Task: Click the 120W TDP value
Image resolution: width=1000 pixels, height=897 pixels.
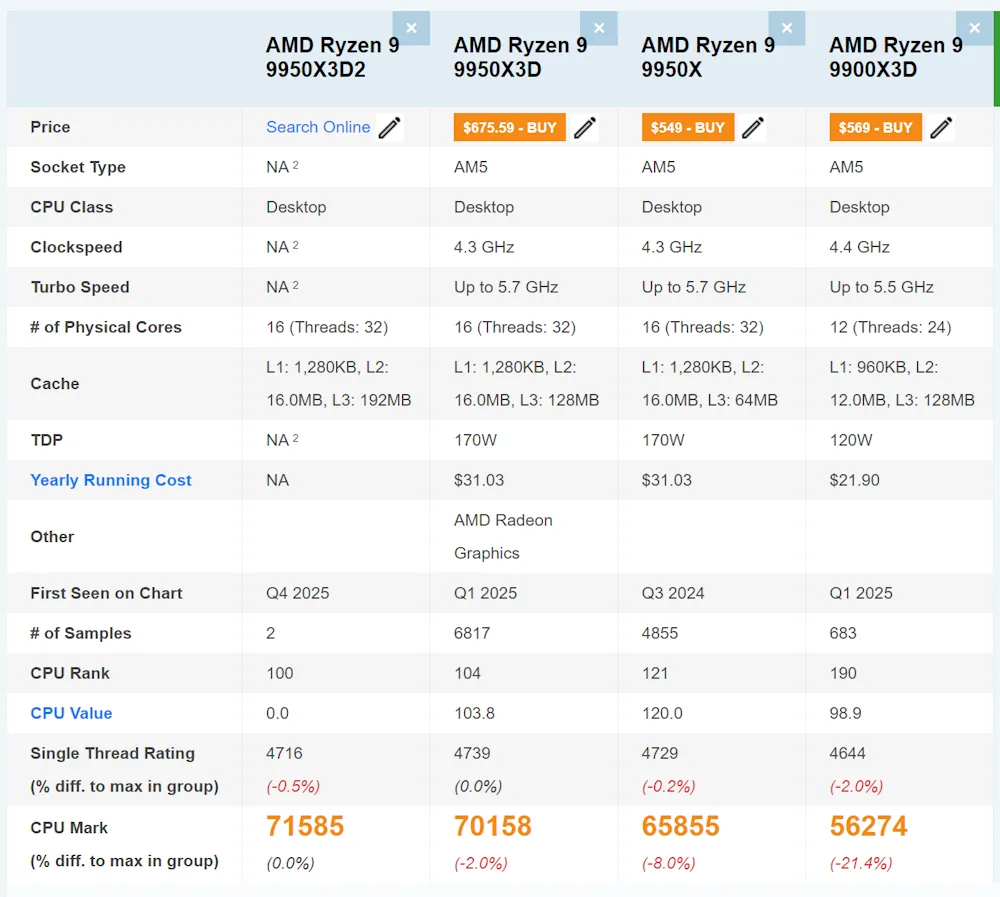Action: point(851,440)
